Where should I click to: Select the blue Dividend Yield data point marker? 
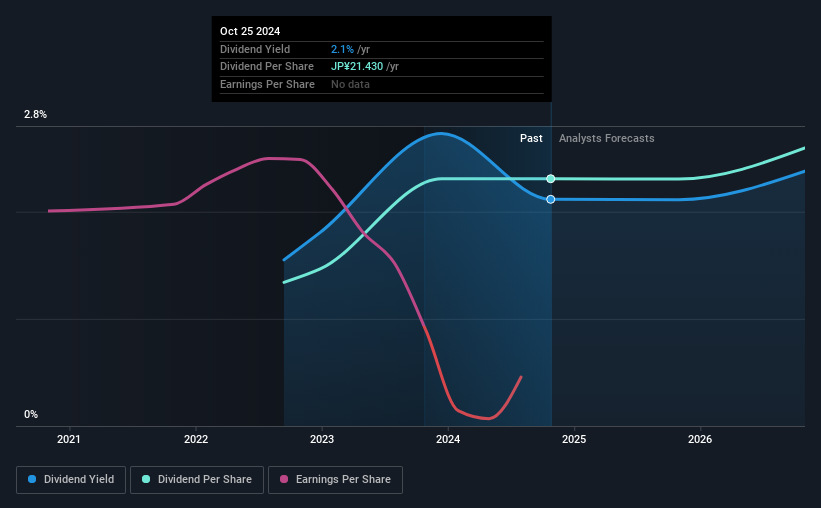point(551,200)
